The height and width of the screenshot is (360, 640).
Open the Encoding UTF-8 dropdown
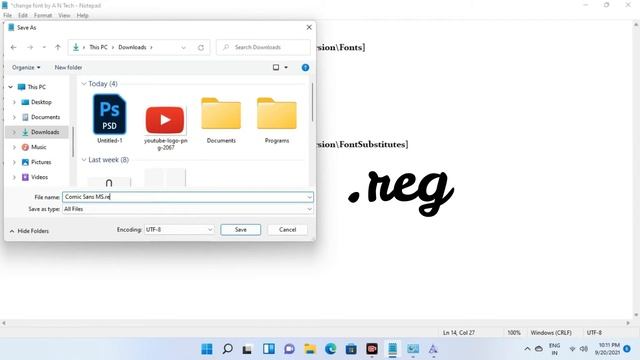click(179, 230)
